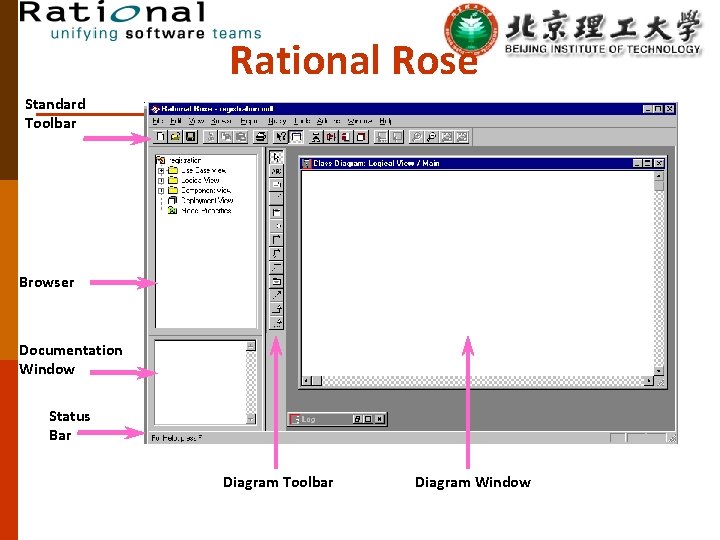Image resolution: width=720 pixels, height=540 pixels.
Task: Click the diagram window horizontal scroll-left arrow
Action: [x=306, y=381]
